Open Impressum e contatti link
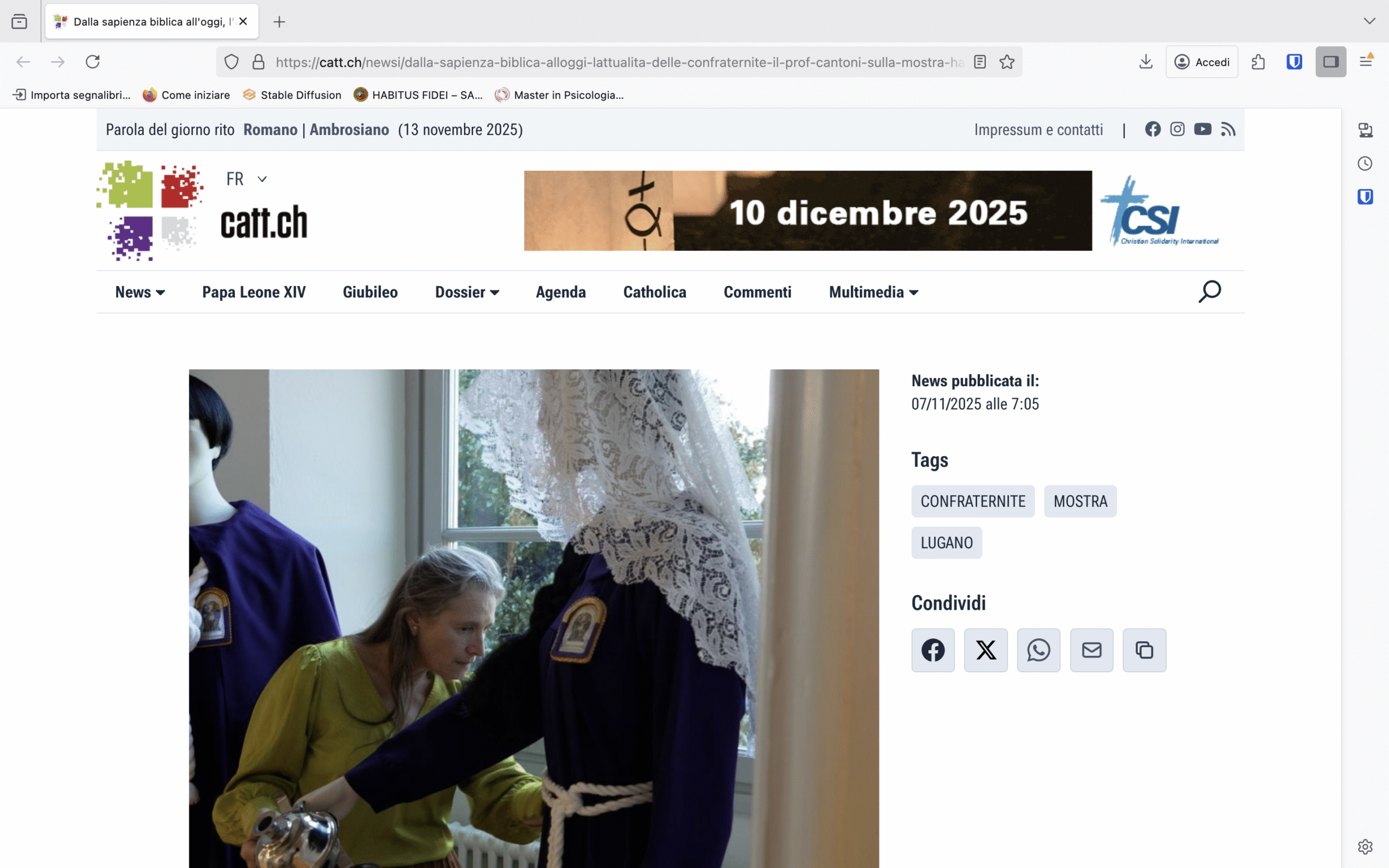This screenshot has height=868, width=1389. (x=1038, y=130)
